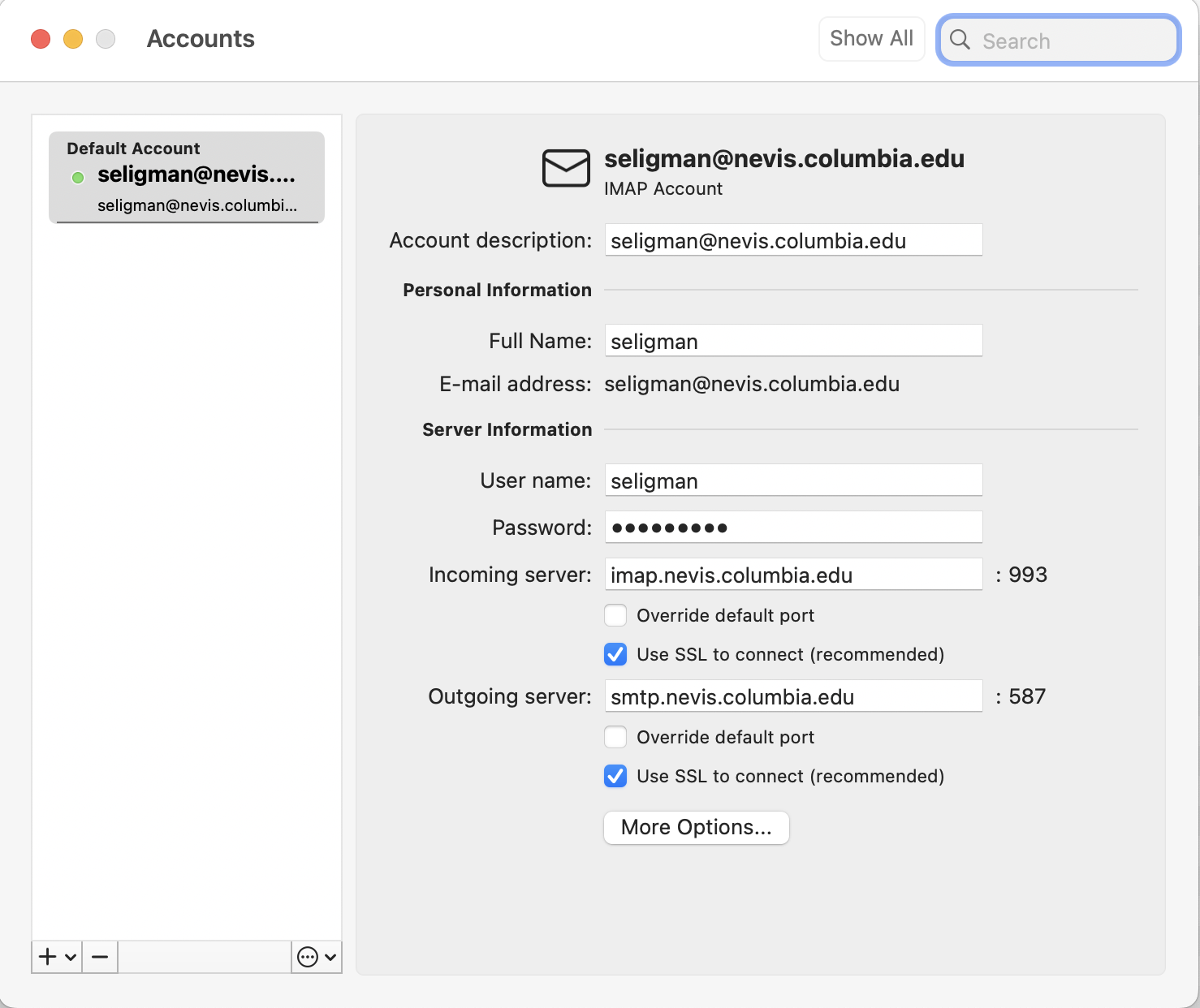Open More Options dialog
This screenshot has height=1008, width=1200.
coord(696,827)
